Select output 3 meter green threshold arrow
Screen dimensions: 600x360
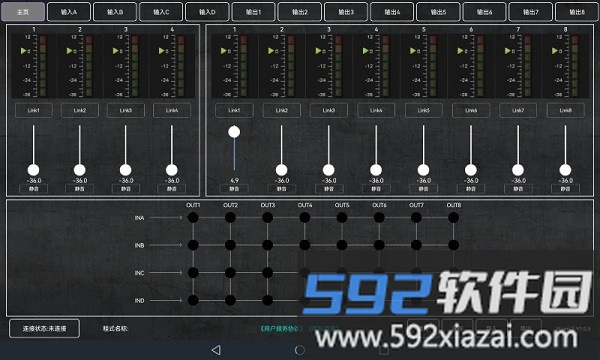coord(318,50)
